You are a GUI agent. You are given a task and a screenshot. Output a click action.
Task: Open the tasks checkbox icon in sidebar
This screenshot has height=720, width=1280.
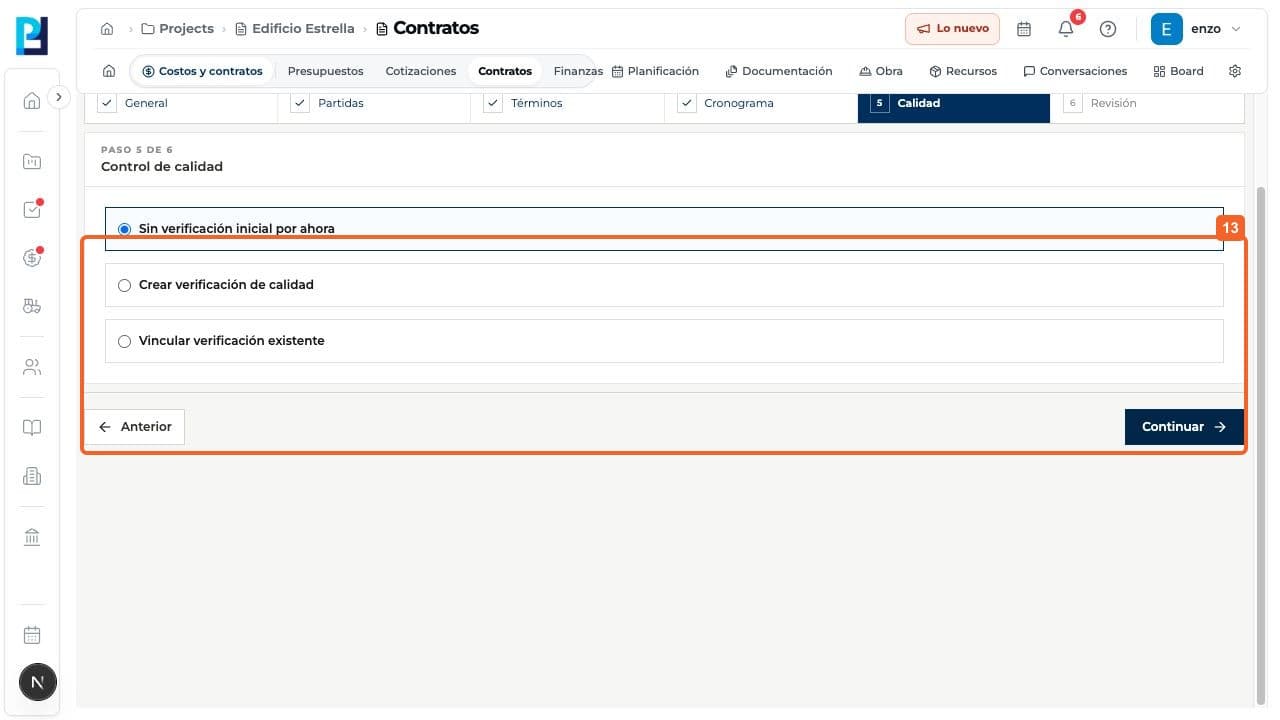click(32, 210)
